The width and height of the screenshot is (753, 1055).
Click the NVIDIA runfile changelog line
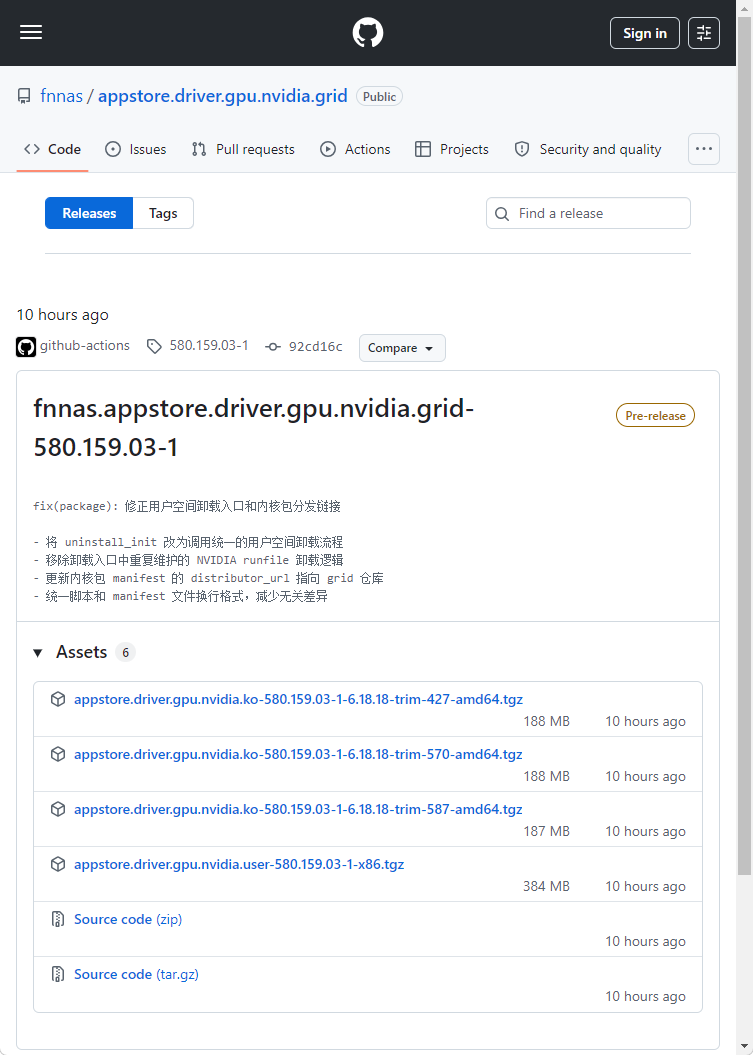point(188,560)
